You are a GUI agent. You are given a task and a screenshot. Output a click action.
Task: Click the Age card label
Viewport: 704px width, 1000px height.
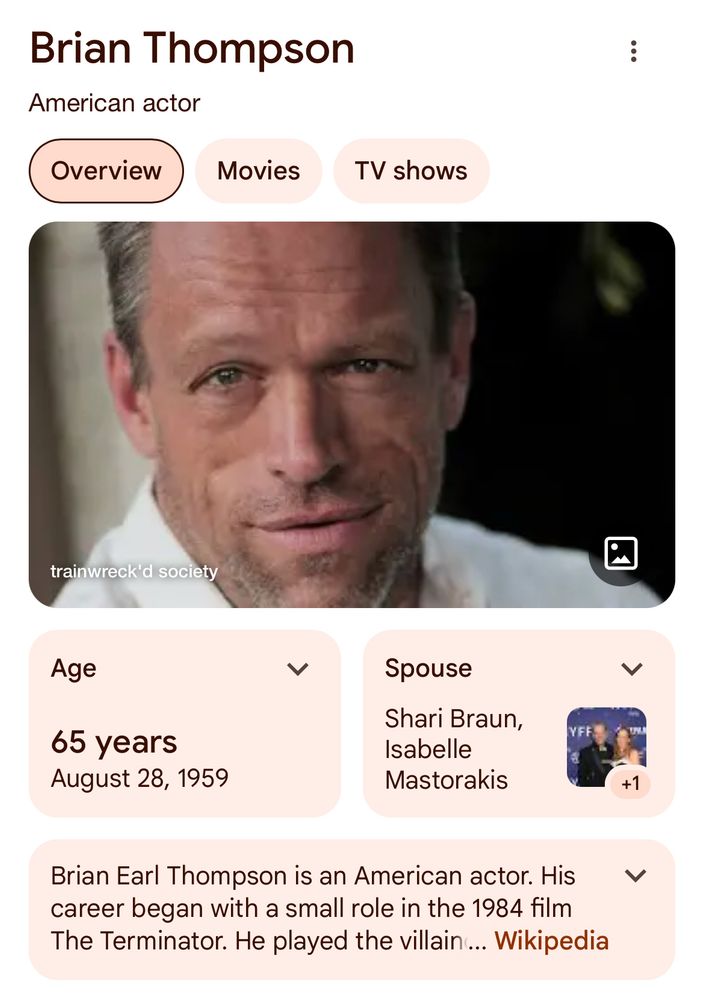74,668
